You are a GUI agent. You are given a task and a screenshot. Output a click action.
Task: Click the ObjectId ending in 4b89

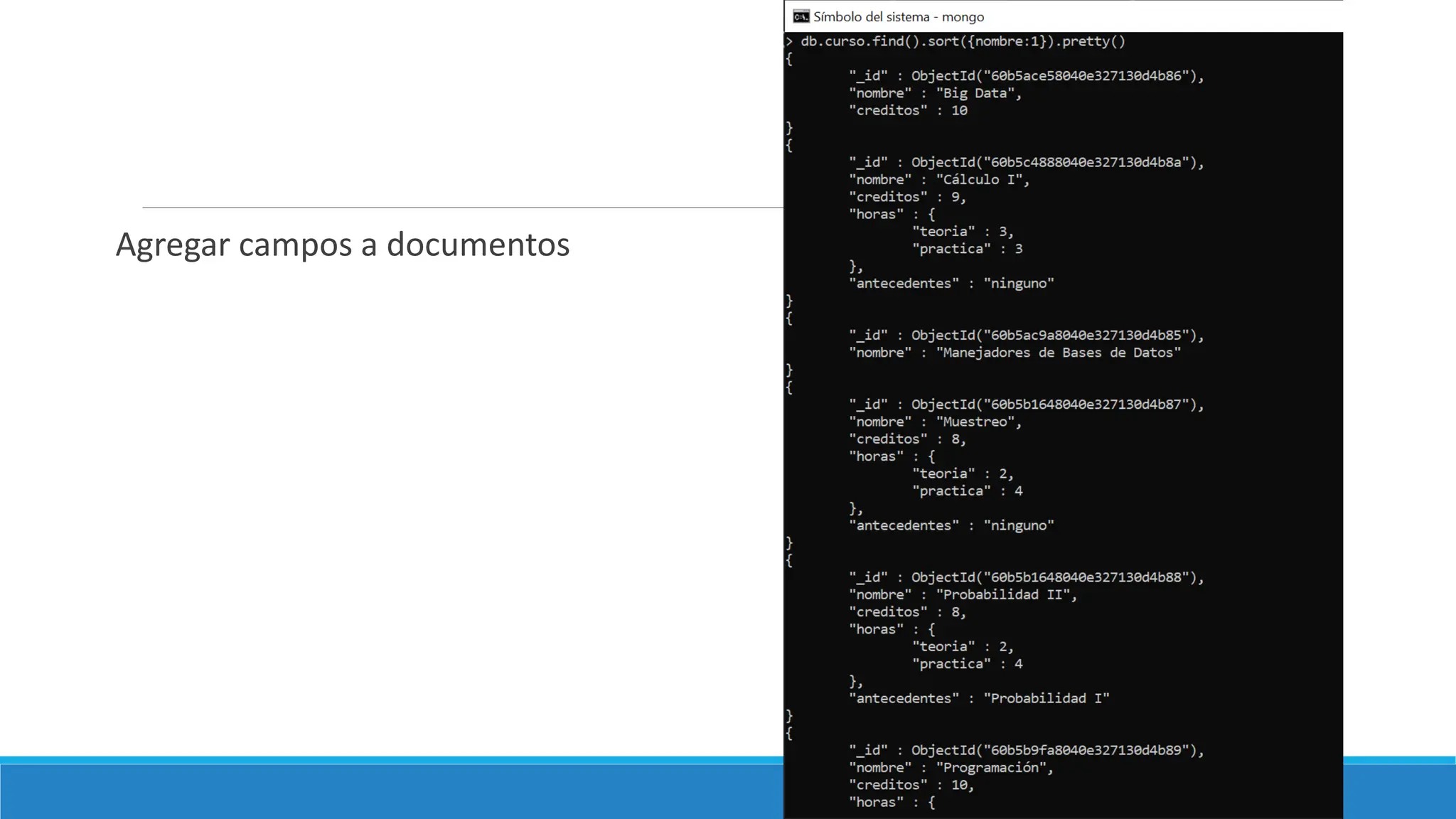(x=1057, y=750)
